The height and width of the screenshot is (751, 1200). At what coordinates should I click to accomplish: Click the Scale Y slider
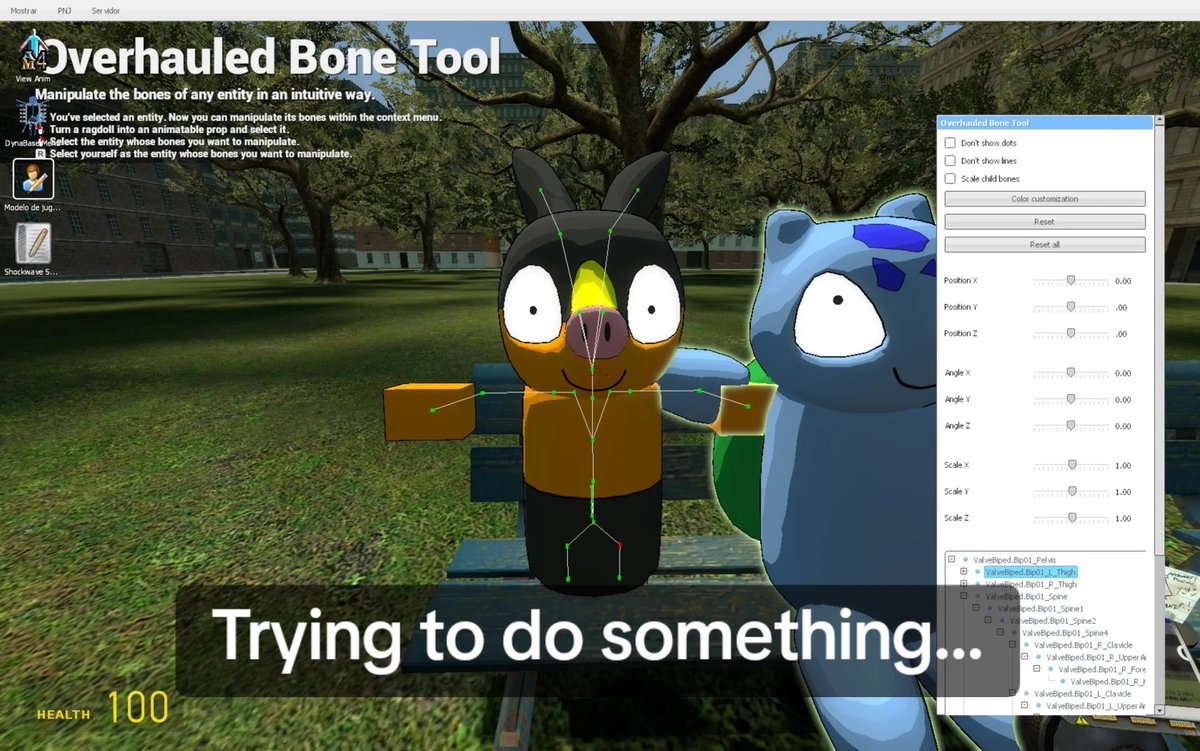pyautogui.click(x=1070, y=492)
